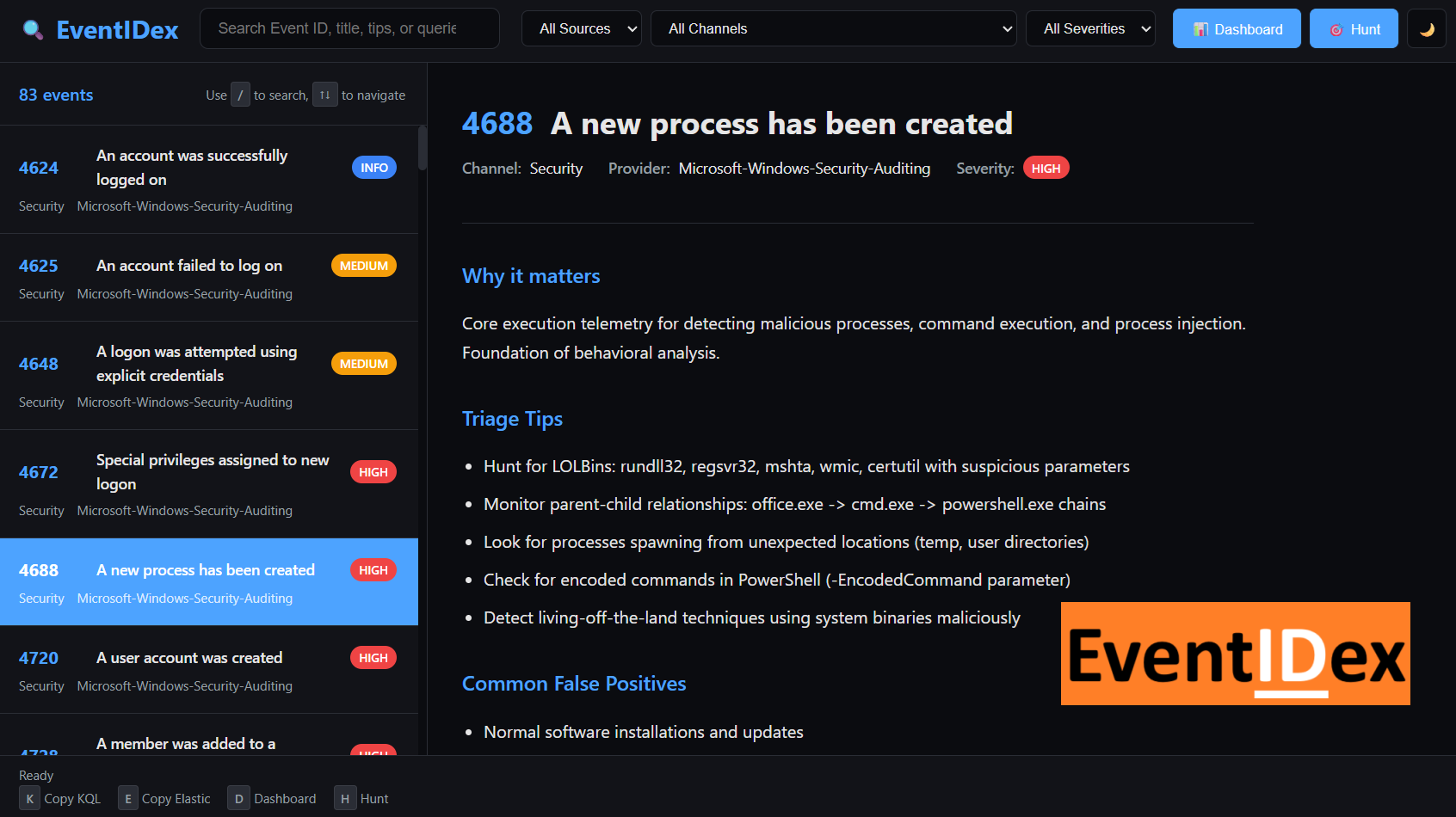The image size is (1456, 817).
Task: Expand the All Channels dropdown
Action: point(833,29)
